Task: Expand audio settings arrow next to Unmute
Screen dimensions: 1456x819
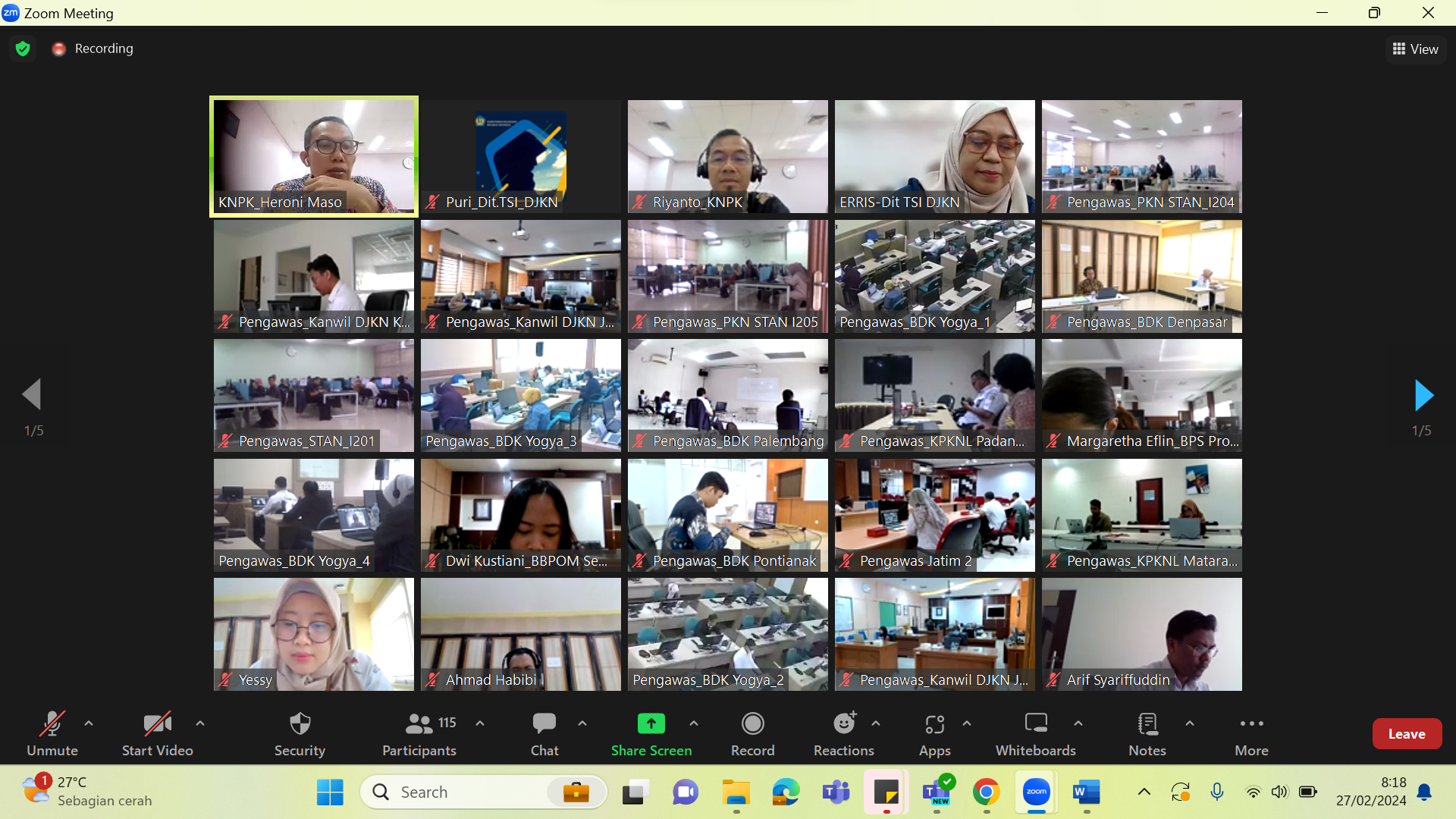Action: click(89, 723)
